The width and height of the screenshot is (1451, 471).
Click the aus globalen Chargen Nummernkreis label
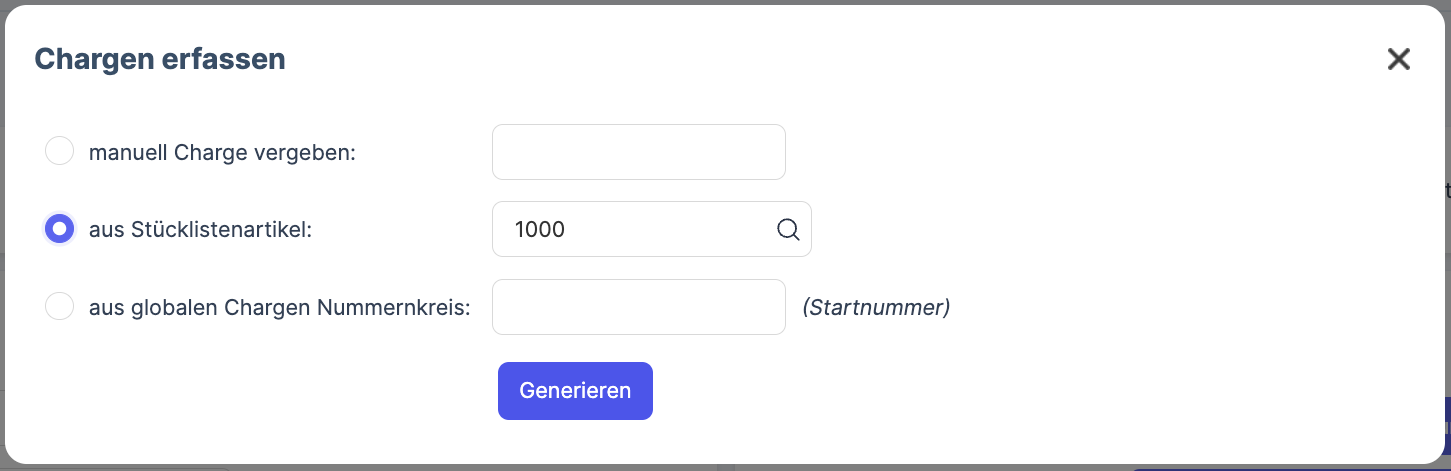[x=279, y=308]
